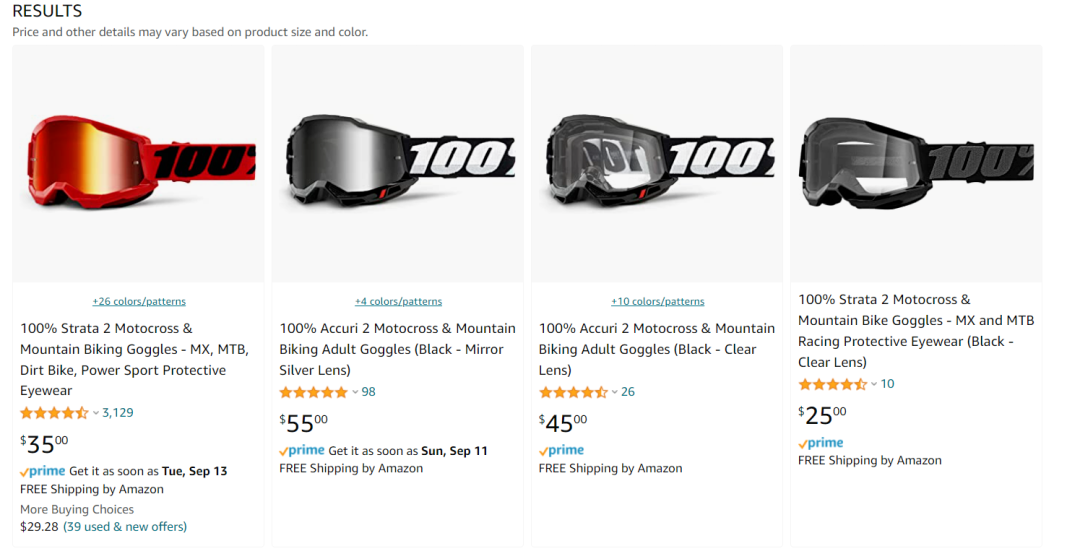Click the five-star rating of the $55 goggles
The height and width of the screenshot is (559, 1080).
coord(313,392)
